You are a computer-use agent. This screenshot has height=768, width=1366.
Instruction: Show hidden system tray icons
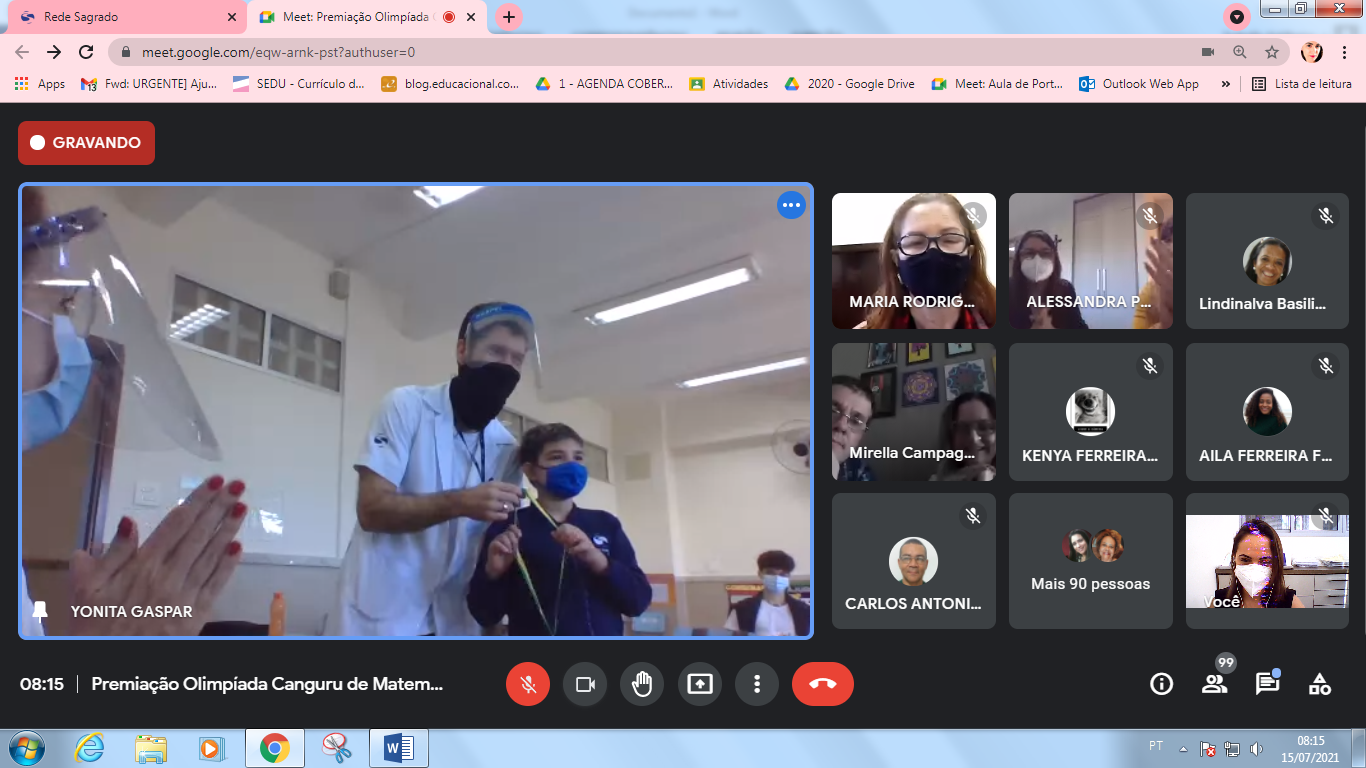tap(1183, 748)
